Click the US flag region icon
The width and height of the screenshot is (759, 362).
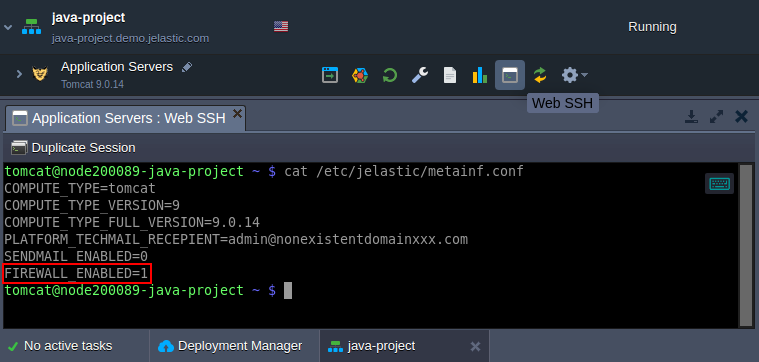pos(281,26)
